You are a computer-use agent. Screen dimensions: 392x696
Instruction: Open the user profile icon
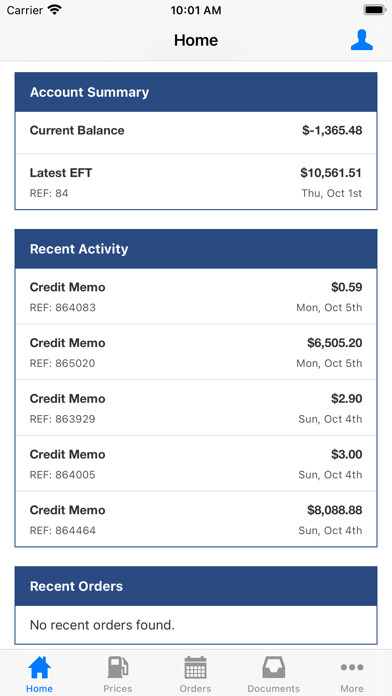[x=361, y=40]
